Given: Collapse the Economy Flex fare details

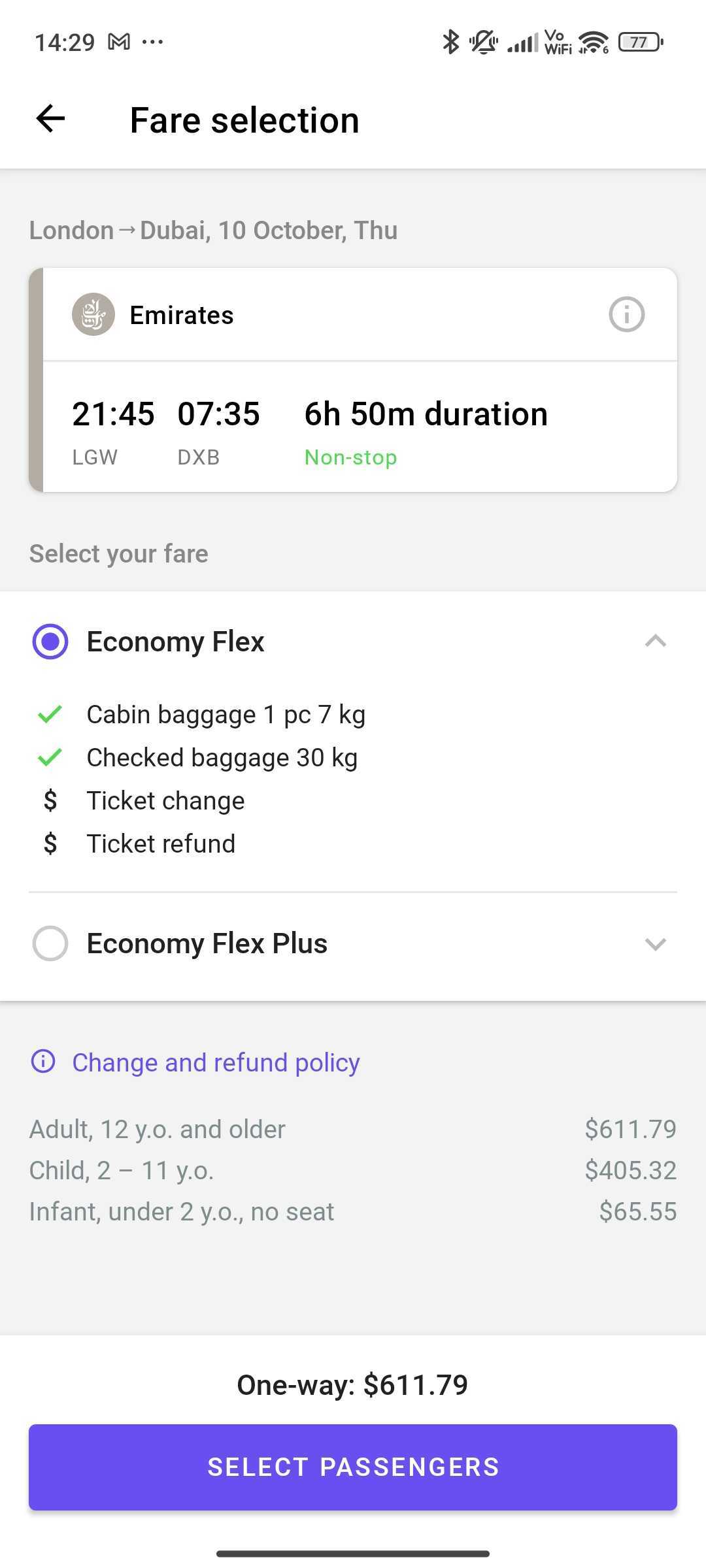Looking at the screenshot, I should [655, 642].
